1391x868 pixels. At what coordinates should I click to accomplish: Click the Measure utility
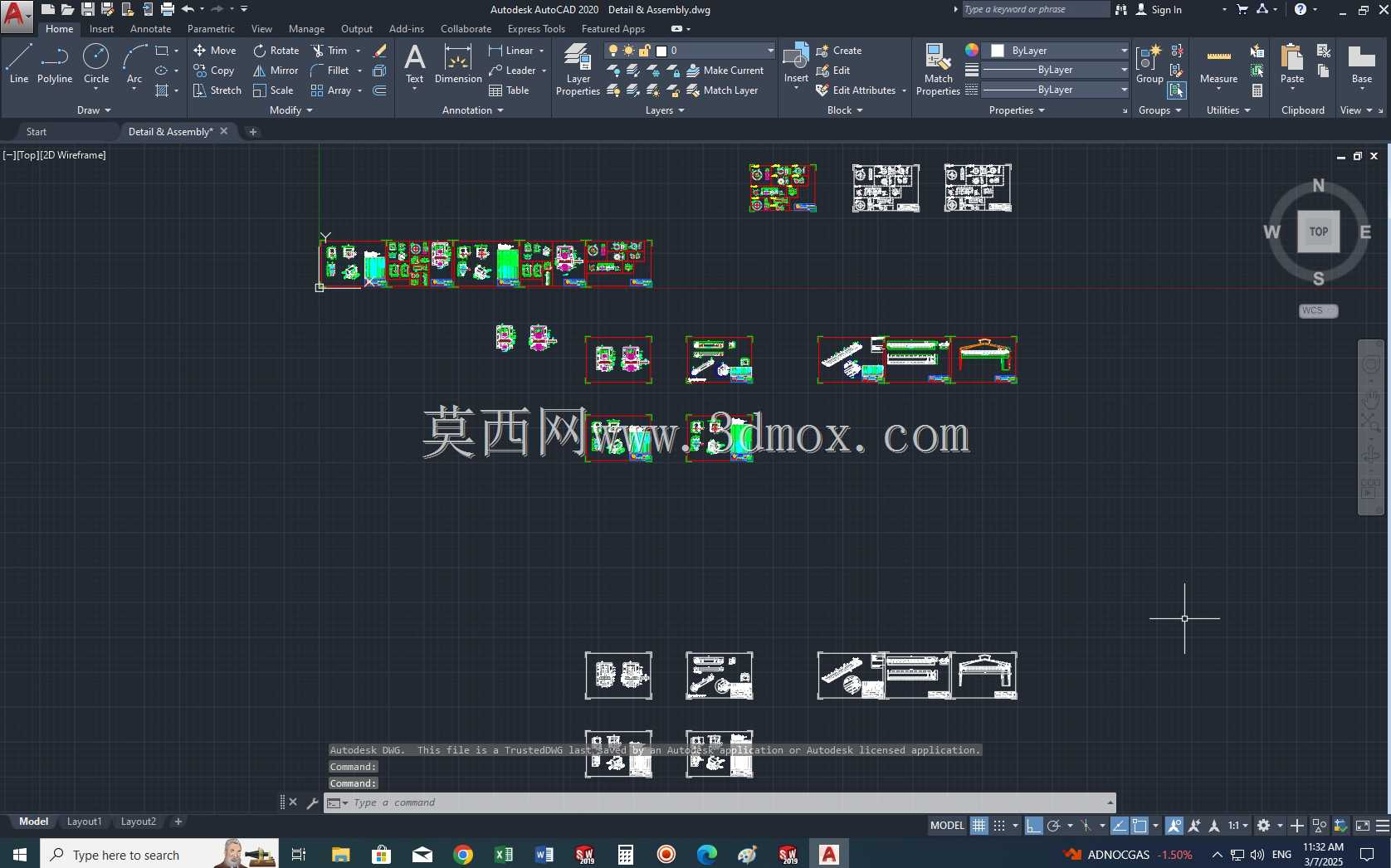(x=1218, y=65)
